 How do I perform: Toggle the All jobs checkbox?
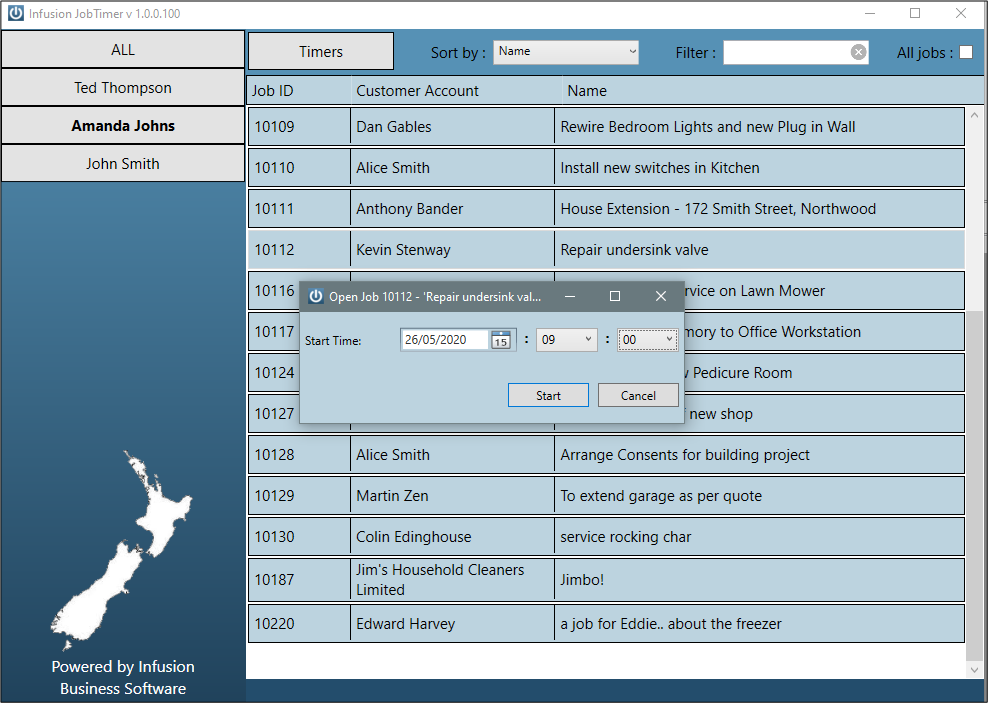[965, 52]
